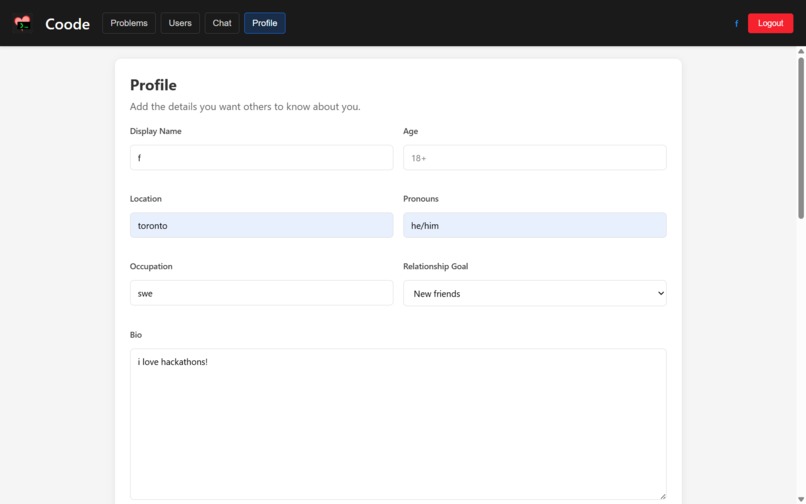Click the 'Add the details you want' subtitle
Screen dimensions: 806x504
245,106
